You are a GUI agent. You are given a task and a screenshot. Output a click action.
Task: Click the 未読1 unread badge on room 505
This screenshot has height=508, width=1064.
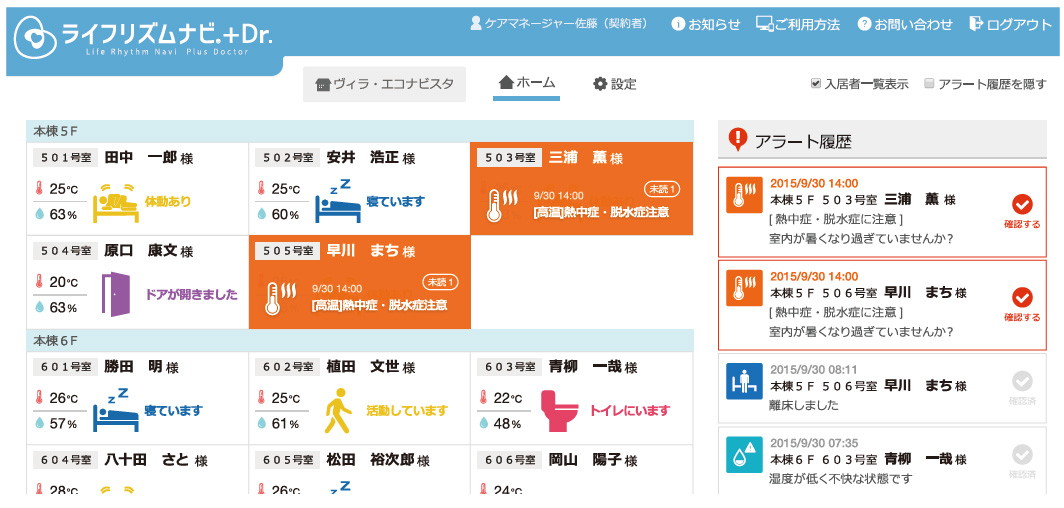[x=440, y=281]
